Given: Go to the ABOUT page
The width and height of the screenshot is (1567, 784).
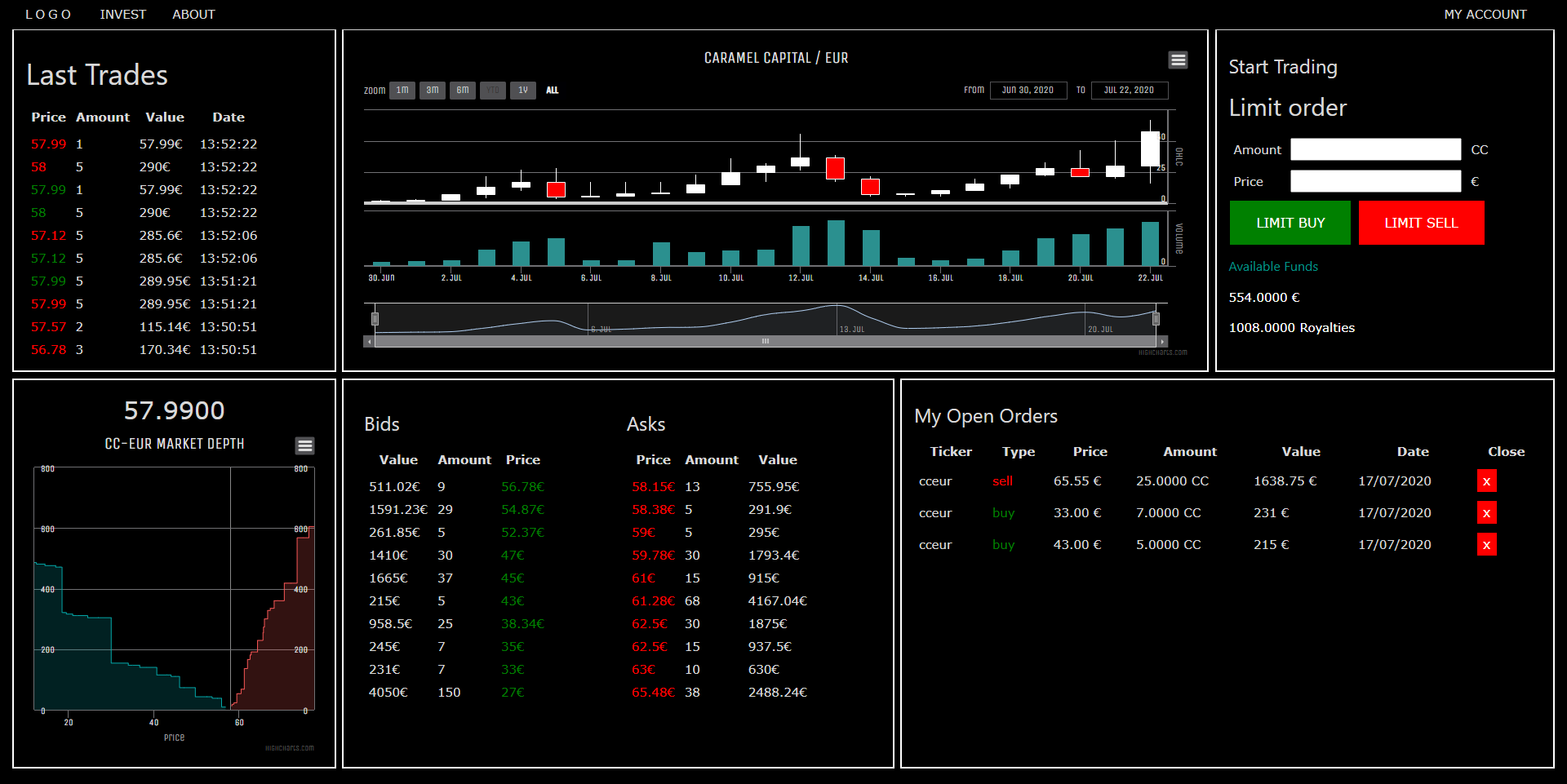Looking at the screenshot, I should [193, 15].
